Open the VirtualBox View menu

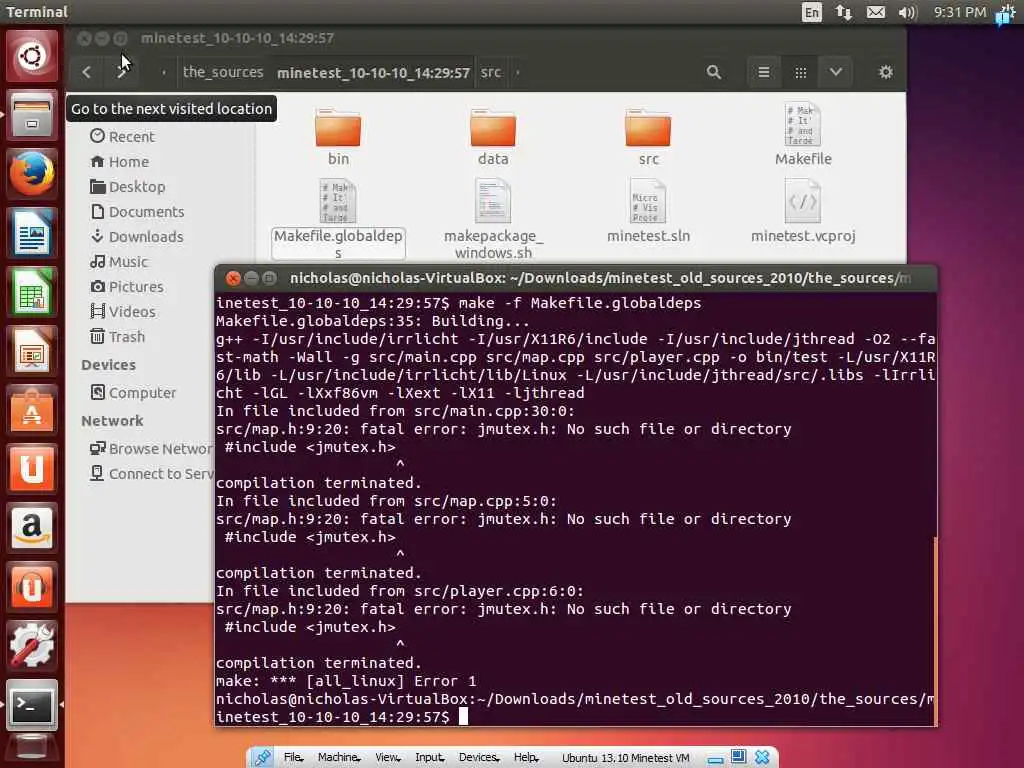tap(387, 758)
